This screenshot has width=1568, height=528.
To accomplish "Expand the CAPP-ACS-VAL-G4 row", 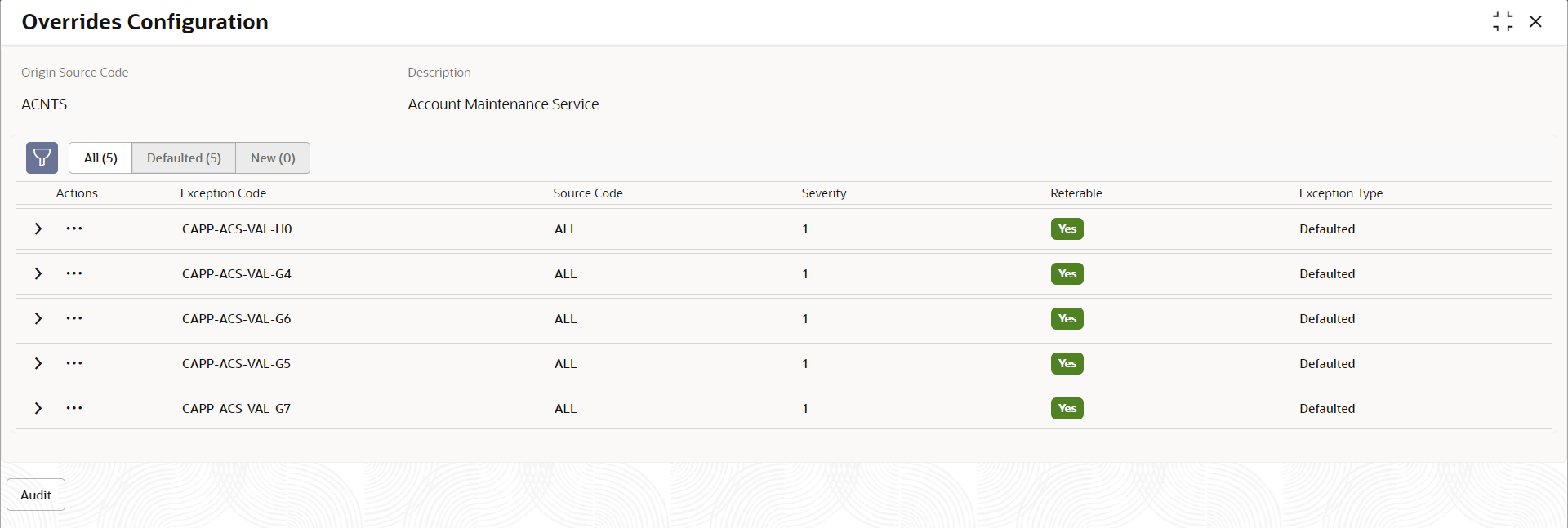I will pyautogui.click(x=38, y=273).
